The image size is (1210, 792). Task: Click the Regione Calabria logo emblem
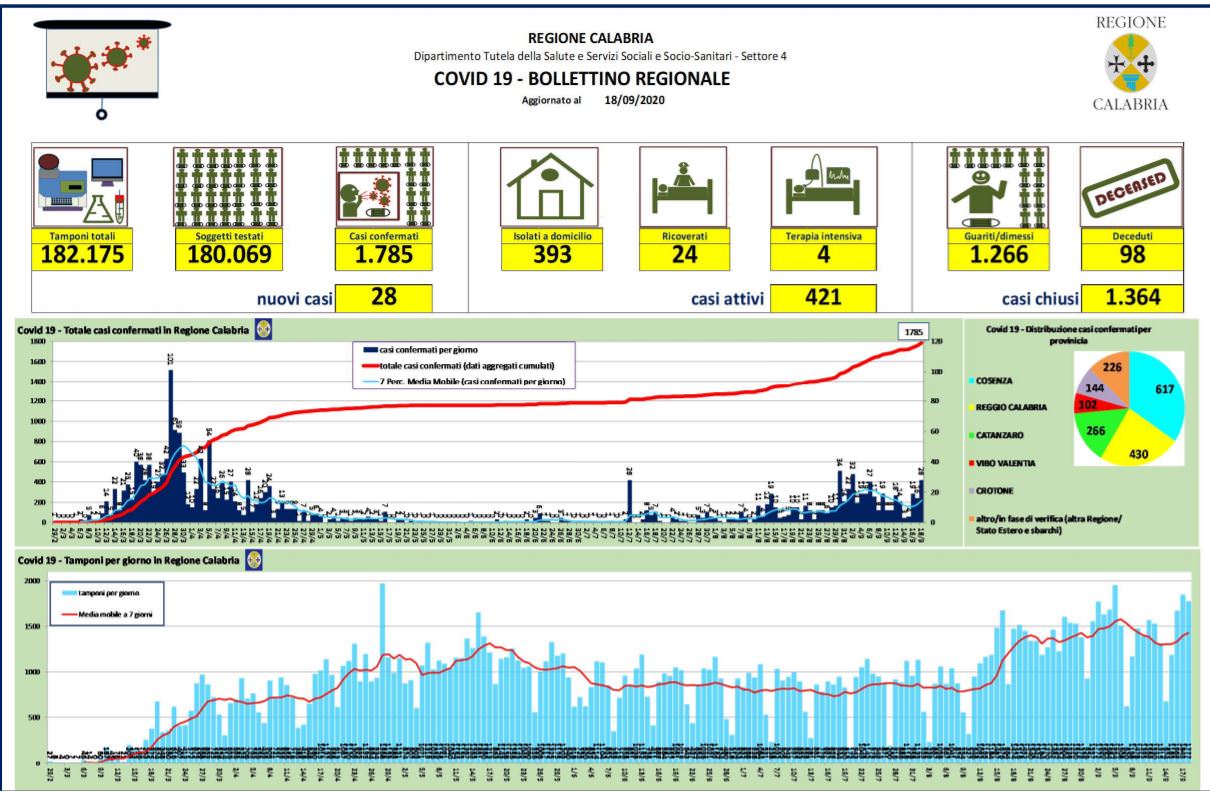(x=1130, y=63)
